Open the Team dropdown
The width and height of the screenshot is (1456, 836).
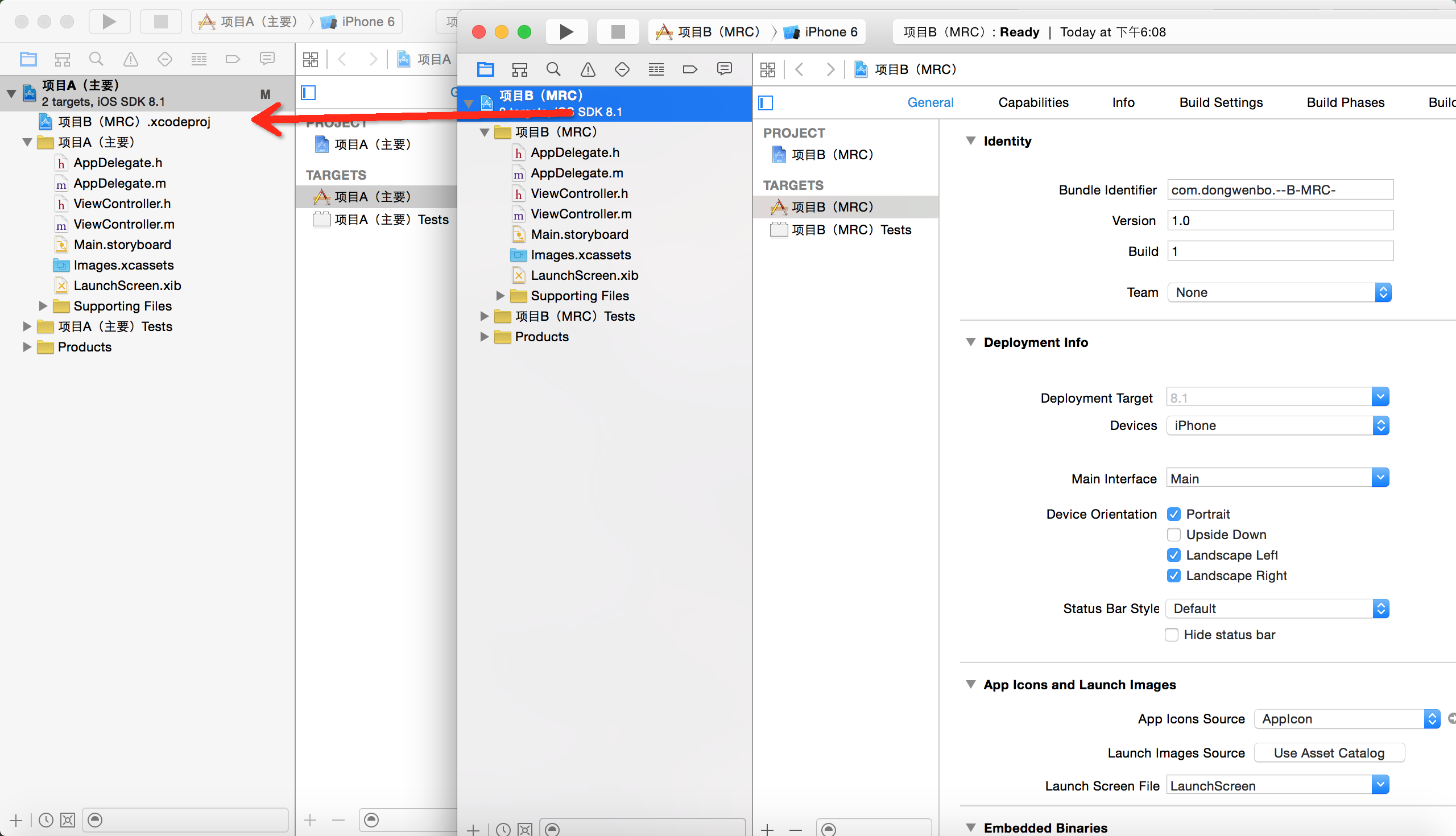click(x=1279, y=292)
